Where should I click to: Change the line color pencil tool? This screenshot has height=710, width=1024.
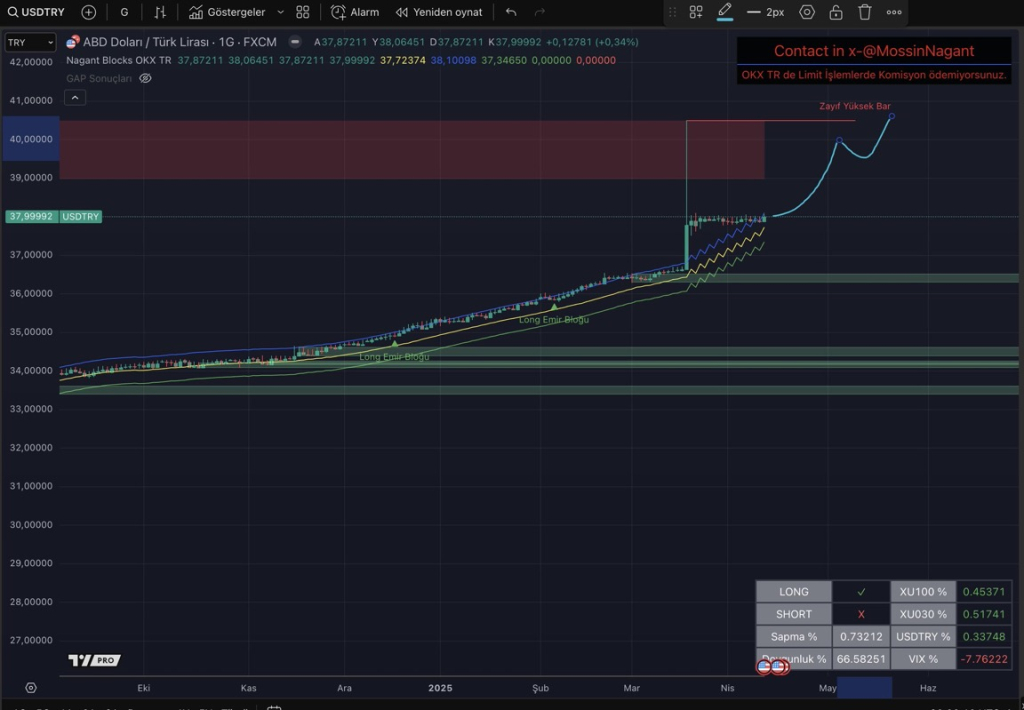coord(724,12)
